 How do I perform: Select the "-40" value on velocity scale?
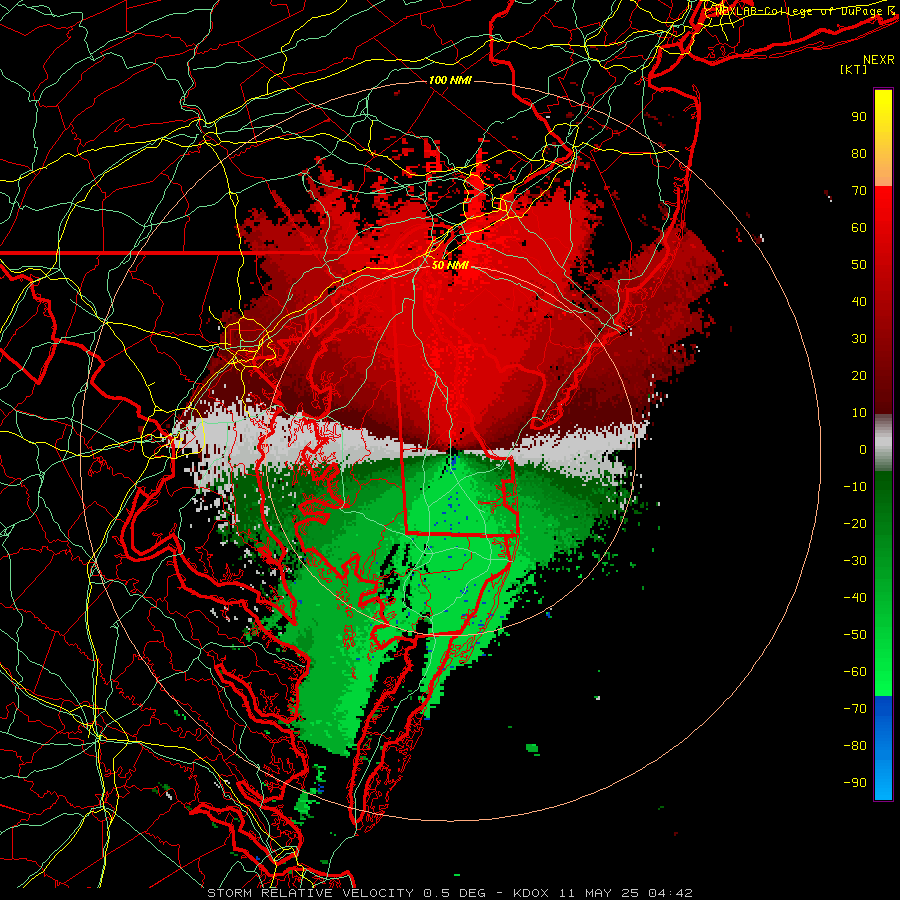coord(855,598)
